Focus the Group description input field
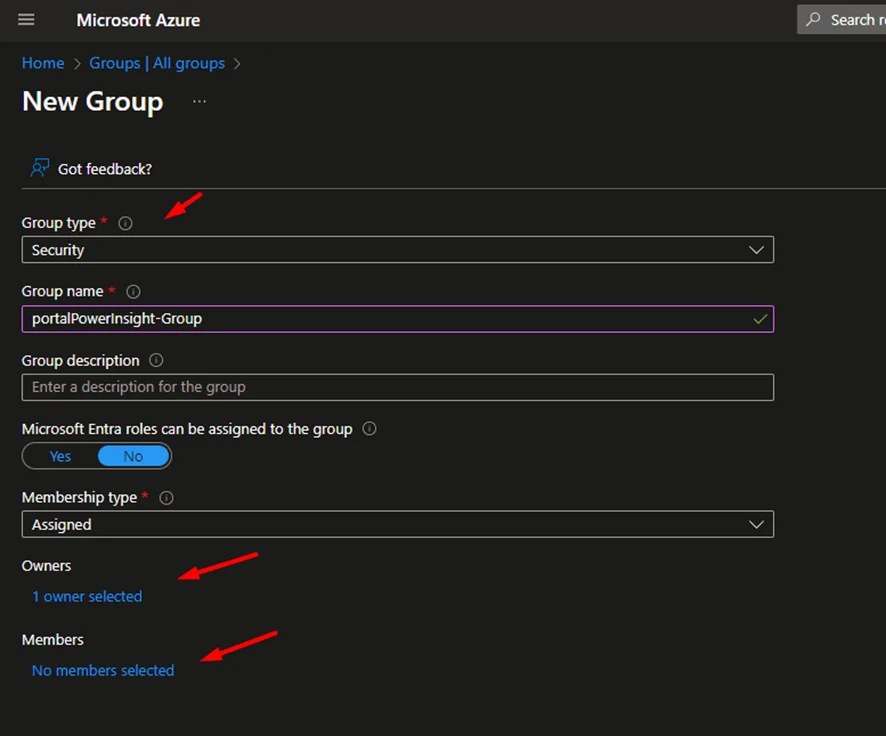The width and height of the screenshot is (886, 736). point(398,387)
